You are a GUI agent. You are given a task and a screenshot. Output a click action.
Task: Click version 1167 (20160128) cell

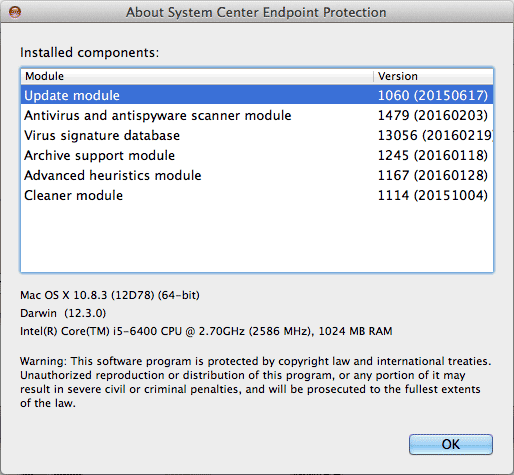click(433, 175)
